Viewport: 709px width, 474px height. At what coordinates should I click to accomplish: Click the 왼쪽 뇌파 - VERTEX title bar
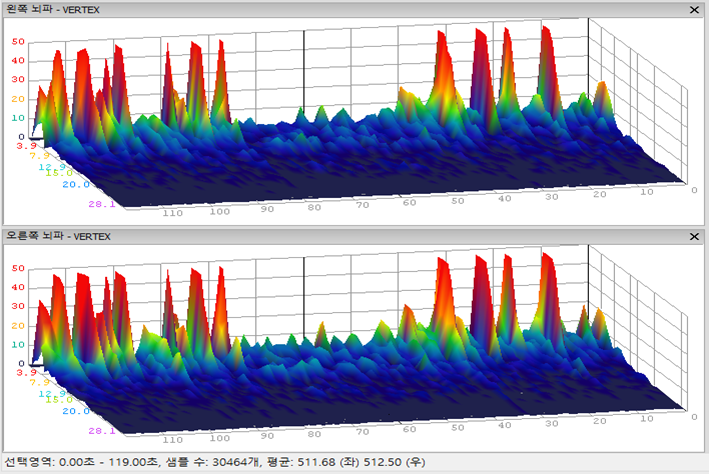[x=300, y=9]
